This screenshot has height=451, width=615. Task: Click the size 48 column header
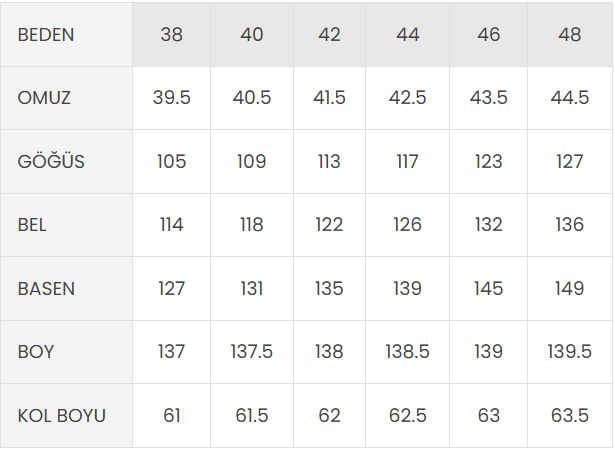pos(569,35)
